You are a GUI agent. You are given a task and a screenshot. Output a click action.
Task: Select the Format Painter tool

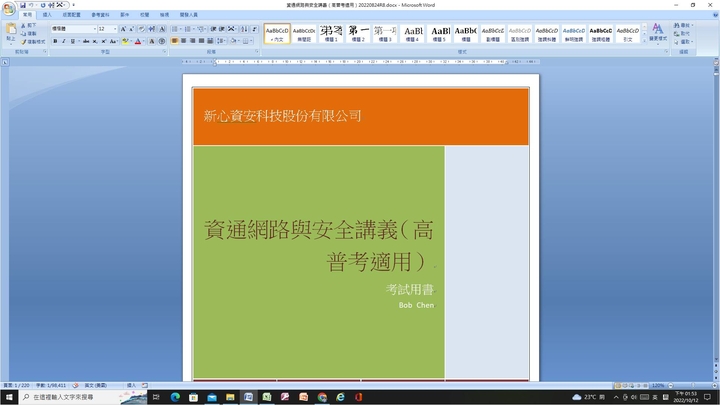[32, 42]
